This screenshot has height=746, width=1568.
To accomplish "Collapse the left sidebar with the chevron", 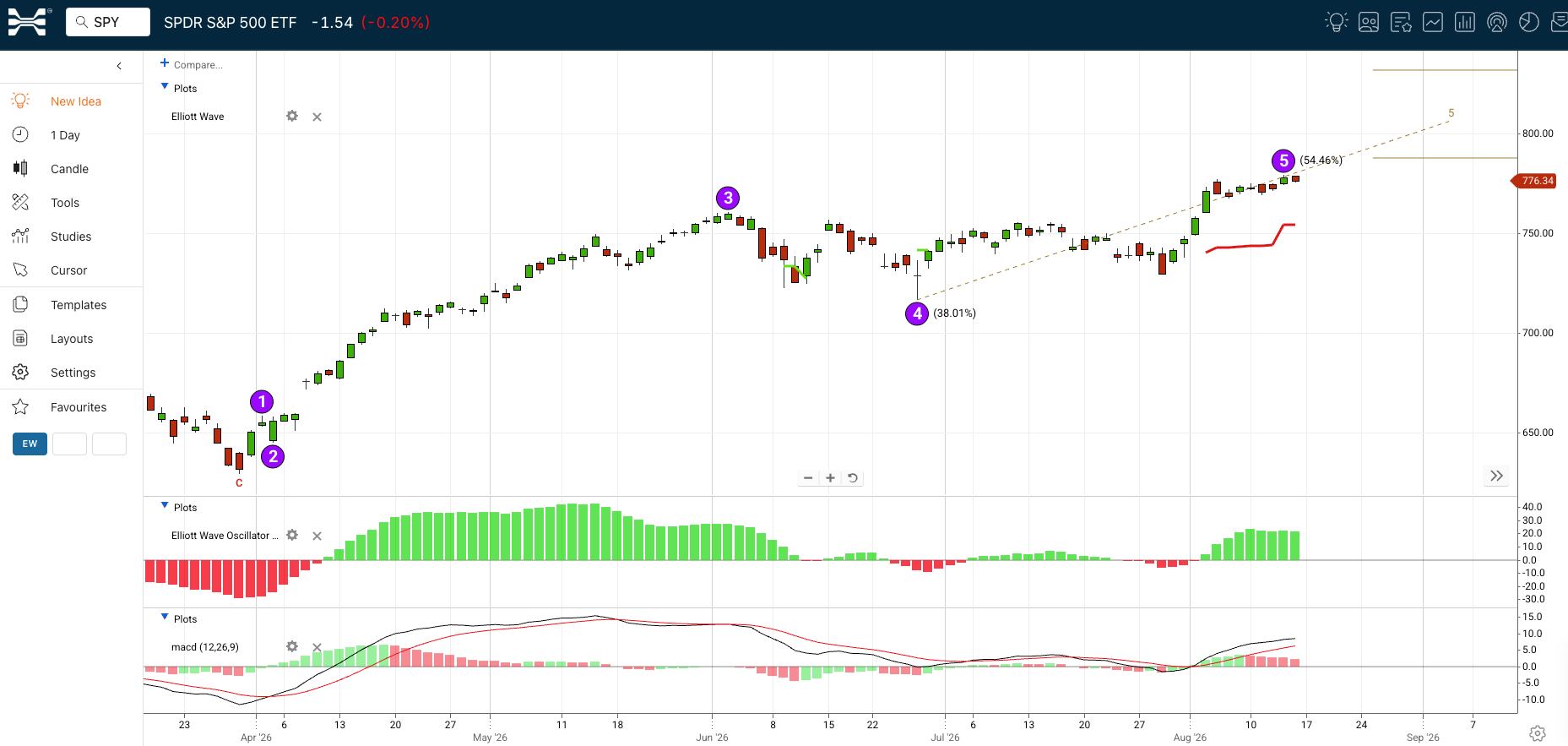I will pos(119,66).
